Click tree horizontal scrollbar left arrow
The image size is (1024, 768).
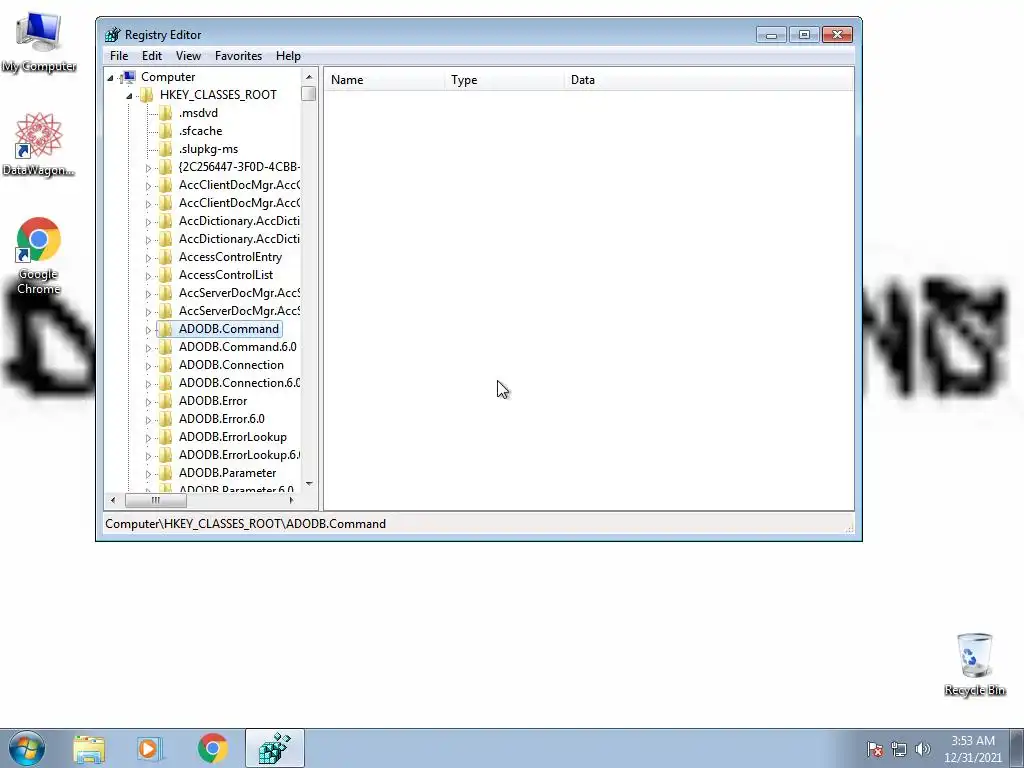[113, 500]
